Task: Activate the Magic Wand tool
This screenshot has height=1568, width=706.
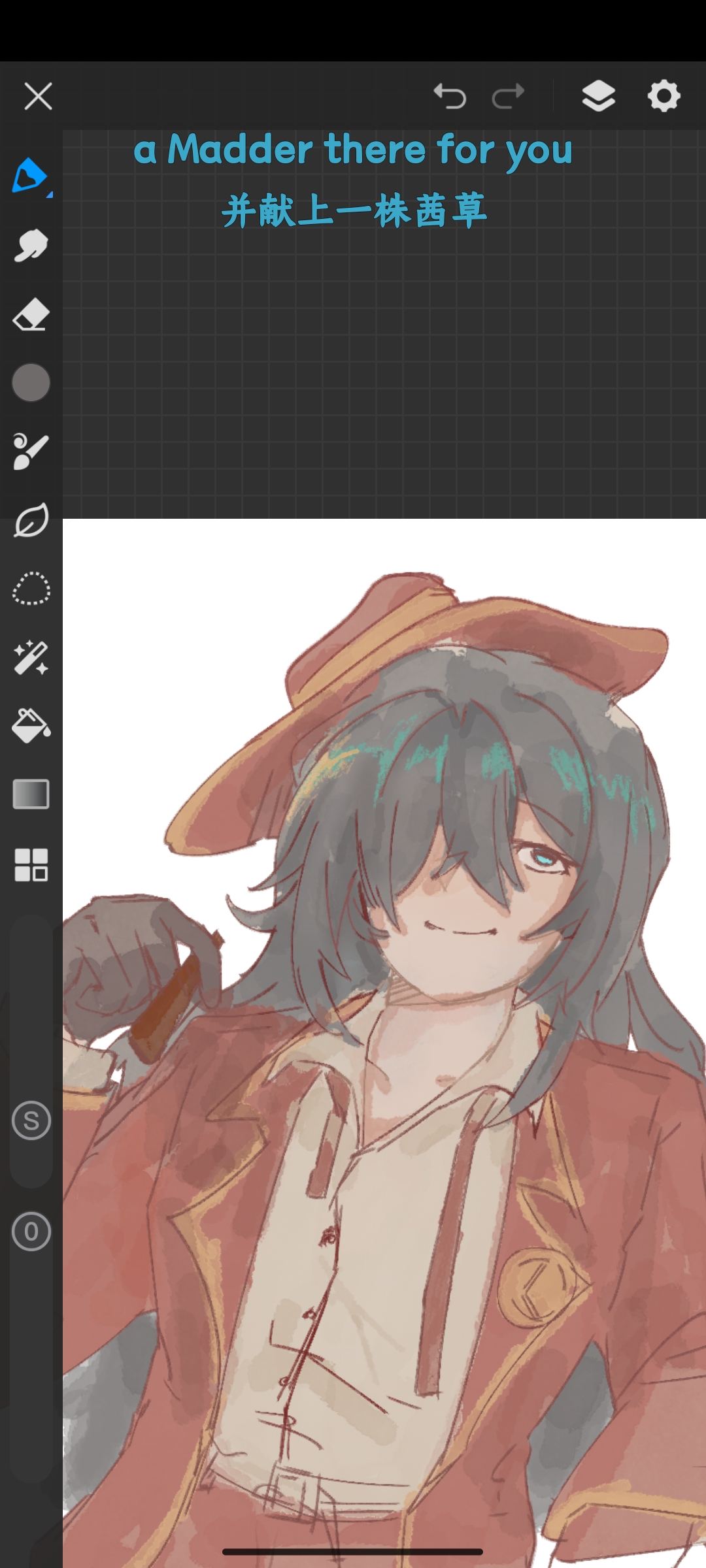Action: coord(31,657)
